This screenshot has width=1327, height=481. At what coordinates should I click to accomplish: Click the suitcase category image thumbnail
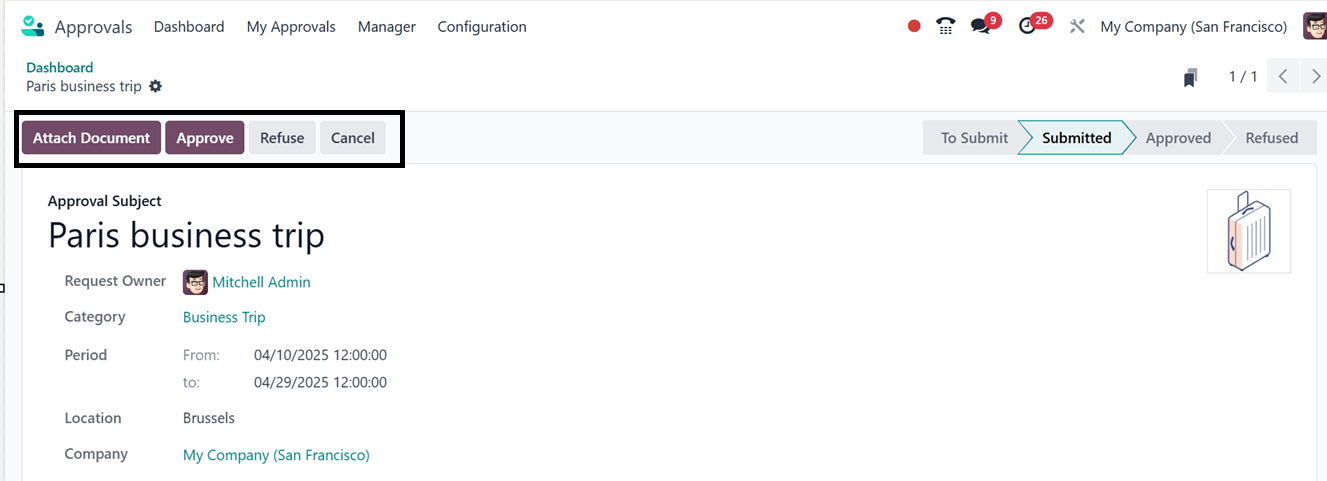click(x=1249, y=231)
